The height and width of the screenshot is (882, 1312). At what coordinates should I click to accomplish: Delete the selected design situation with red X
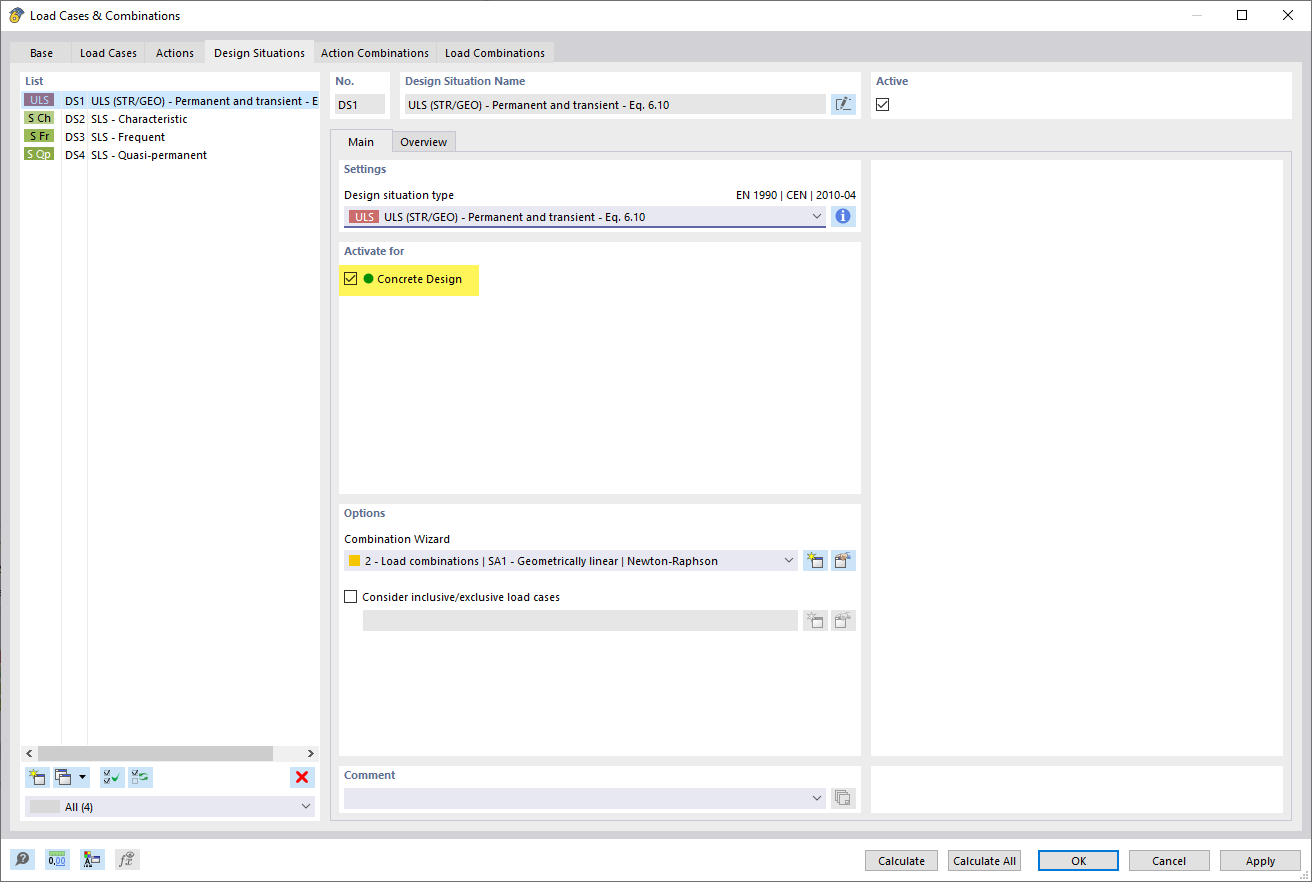[302, 777]
